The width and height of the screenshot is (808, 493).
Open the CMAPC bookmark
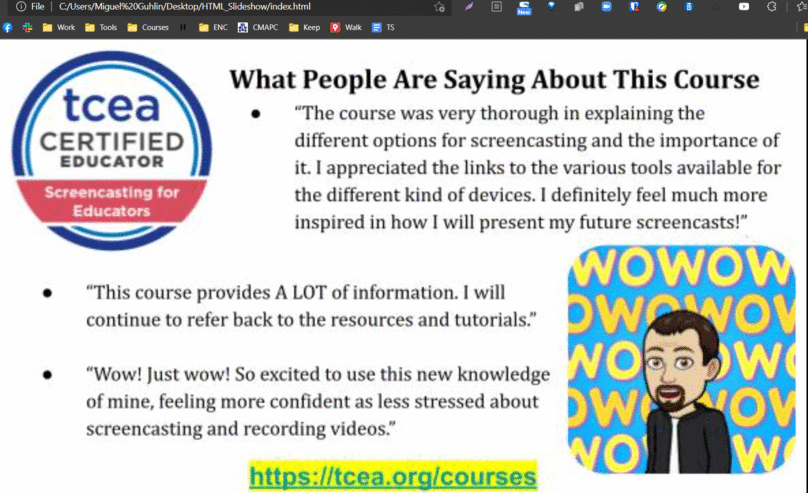click(258, 27)
